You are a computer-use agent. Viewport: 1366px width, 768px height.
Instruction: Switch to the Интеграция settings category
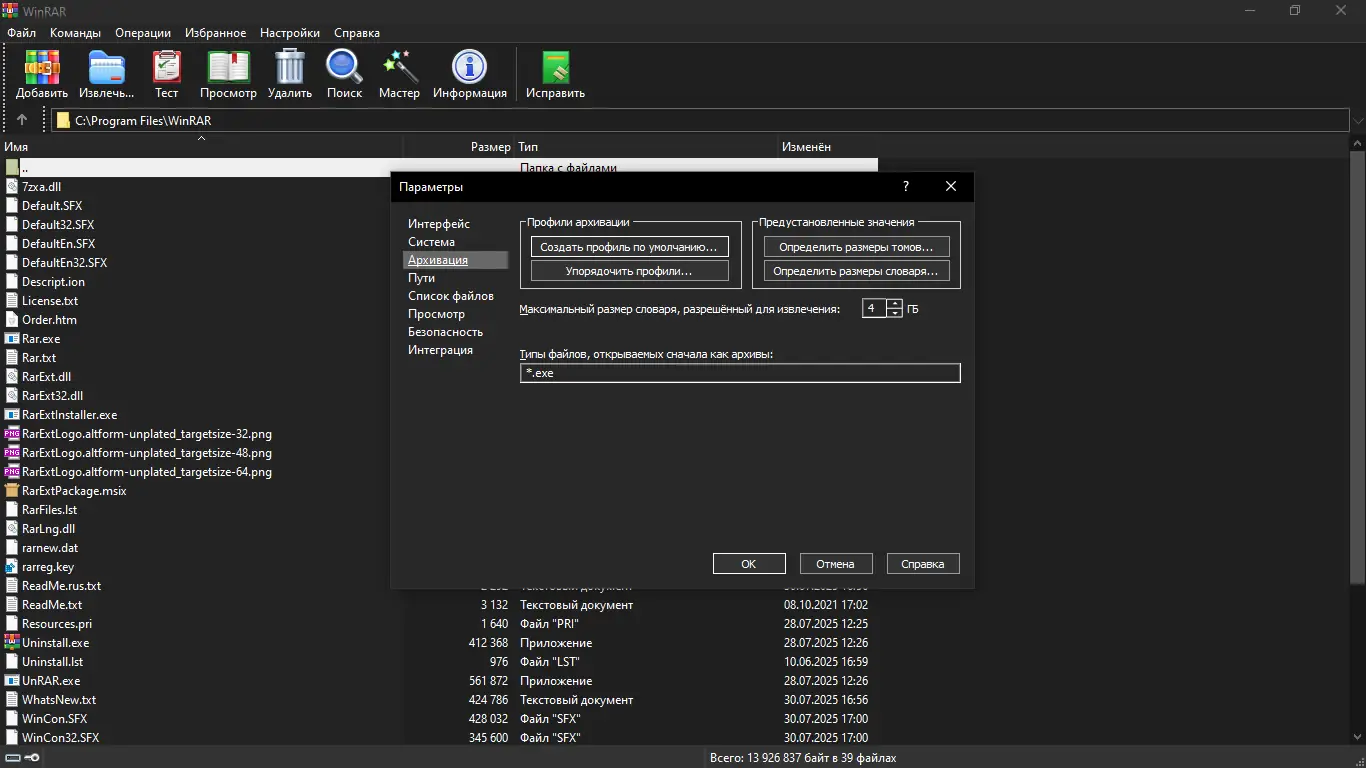pos(440,350)
